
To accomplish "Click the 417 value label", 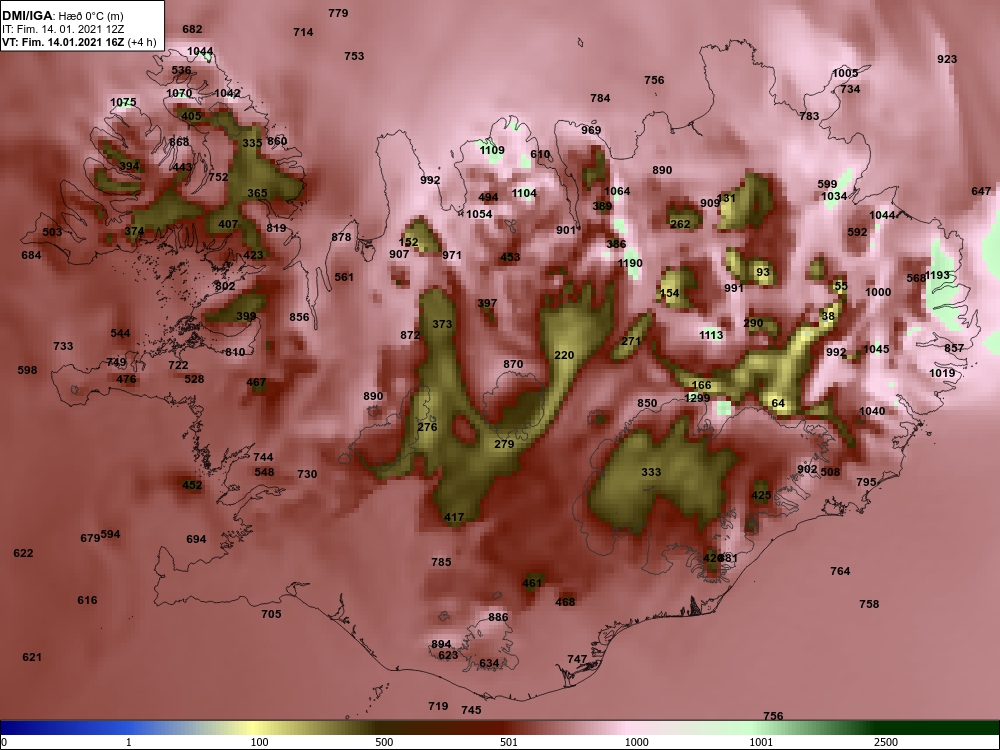I will click(x=454, y=517).
